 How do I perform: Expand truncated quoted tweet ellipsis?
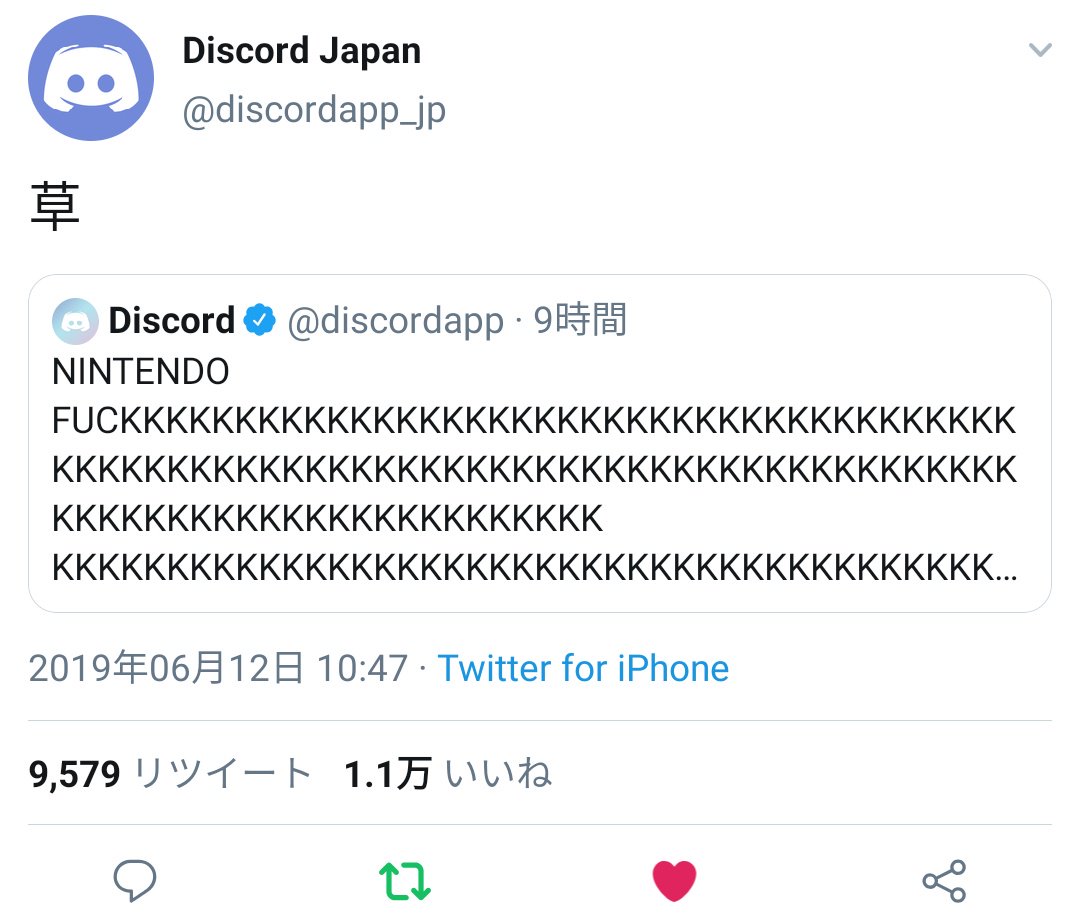(1005, 568)
